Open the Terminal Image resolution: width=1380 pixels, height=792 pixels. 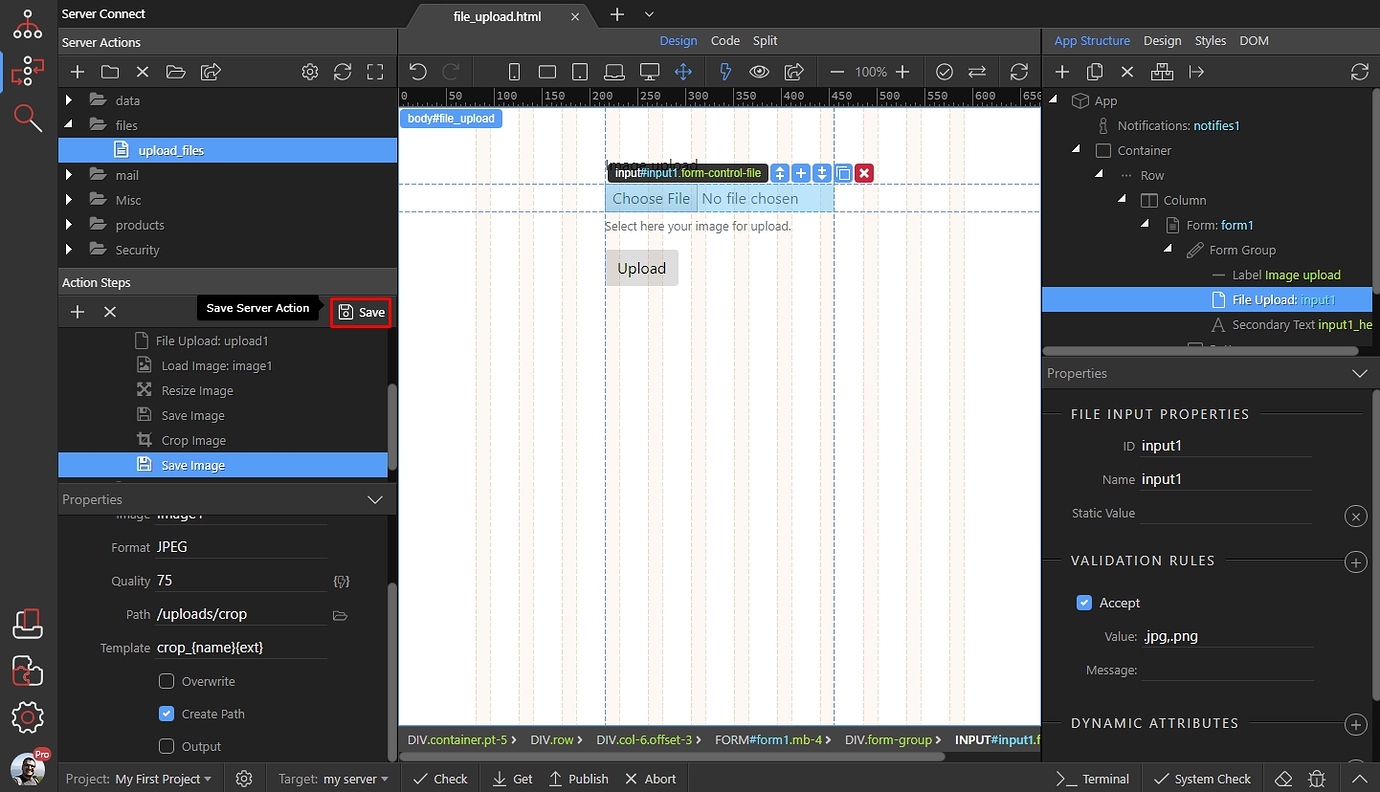click(1093, 779)
